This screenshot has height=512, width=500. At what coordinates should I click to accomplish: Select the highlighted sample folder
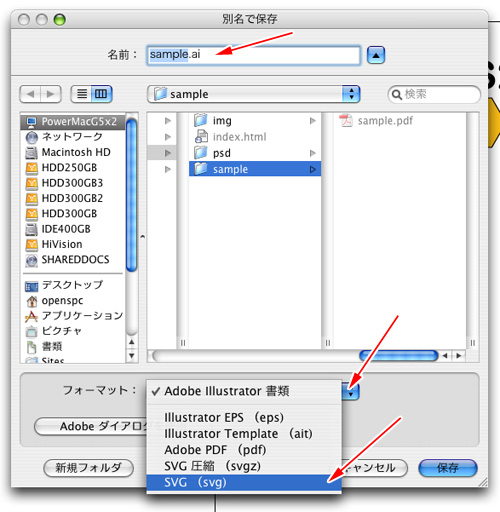pos(255,169)
